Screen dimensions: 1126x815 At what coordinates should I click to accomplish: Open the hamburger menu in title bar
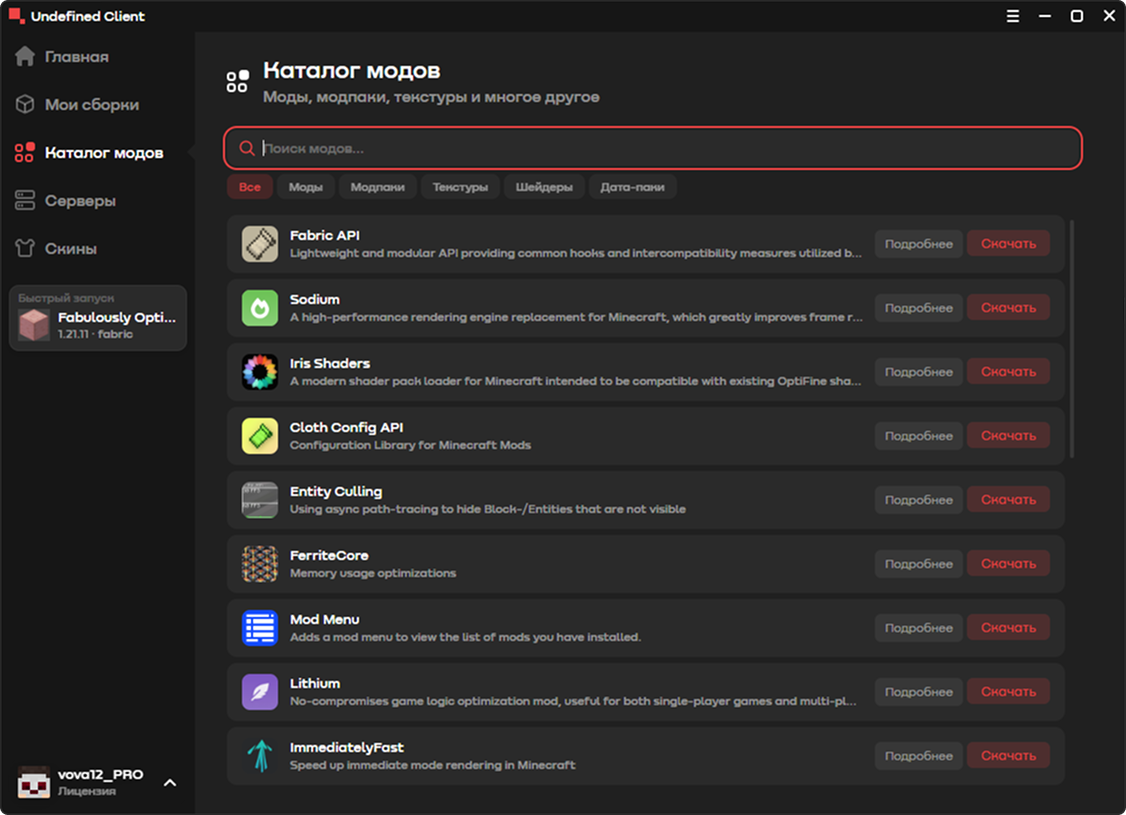click(x=1013, y=16)
